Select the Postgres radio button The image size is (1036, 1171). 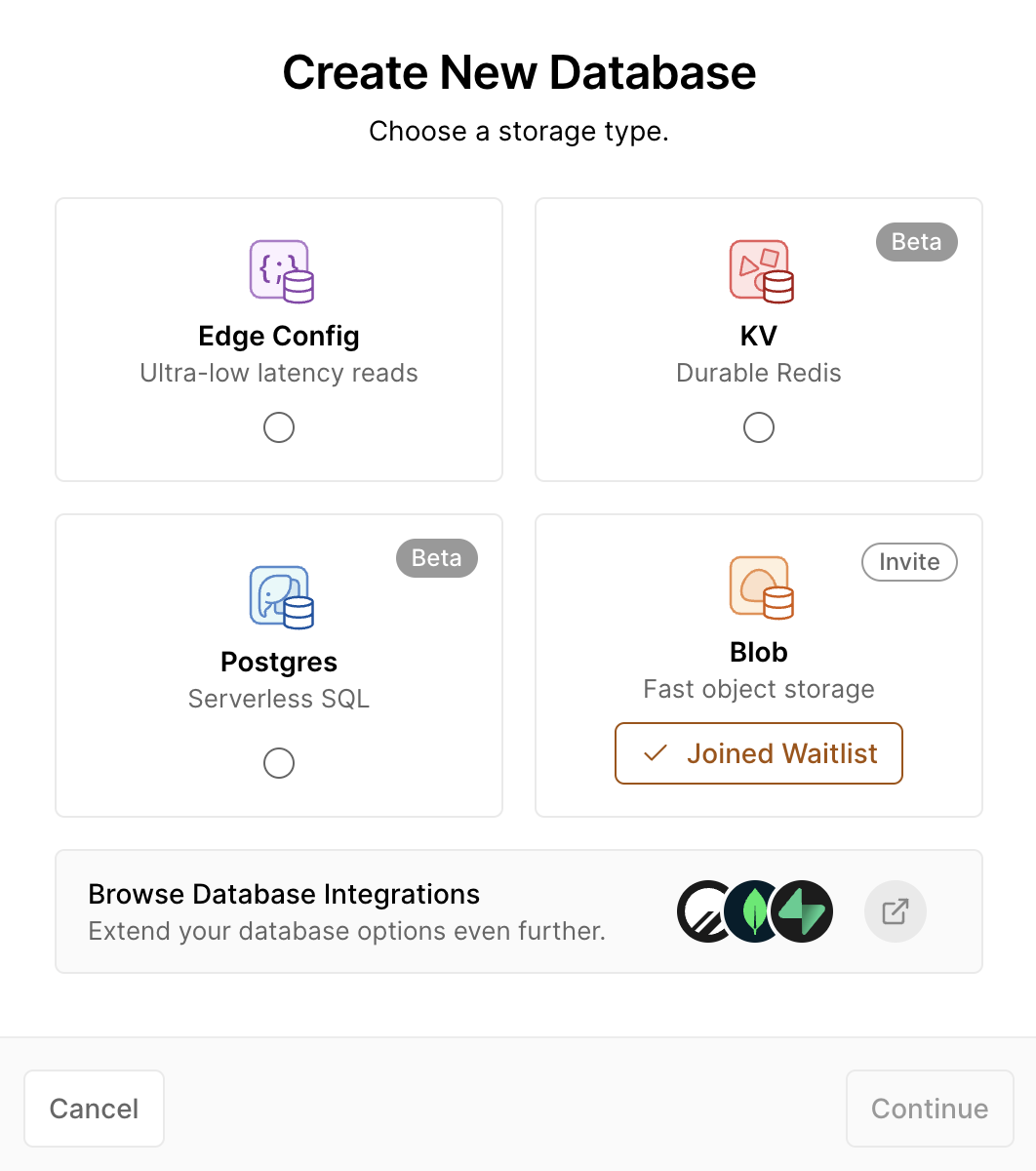[x=279, y=763]
